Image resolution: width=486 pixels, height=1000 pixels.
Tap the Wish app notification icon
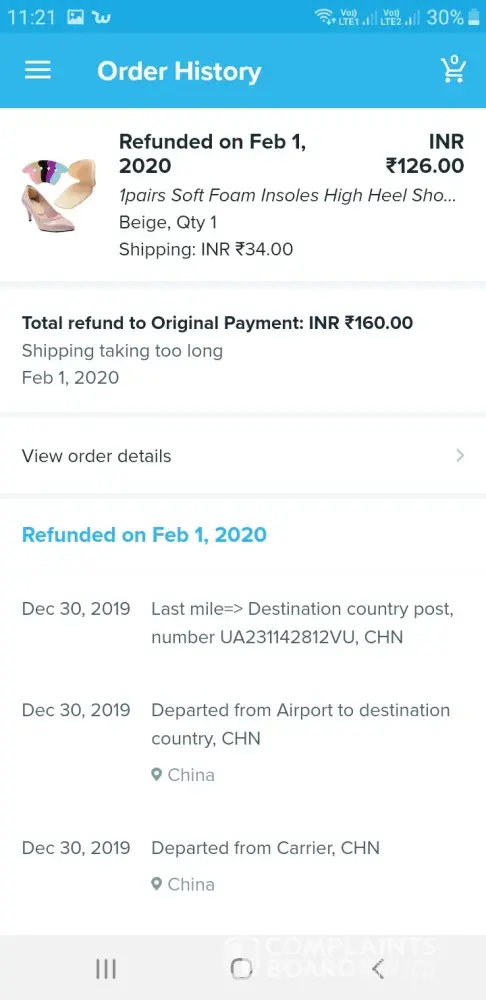coord(102,17)
